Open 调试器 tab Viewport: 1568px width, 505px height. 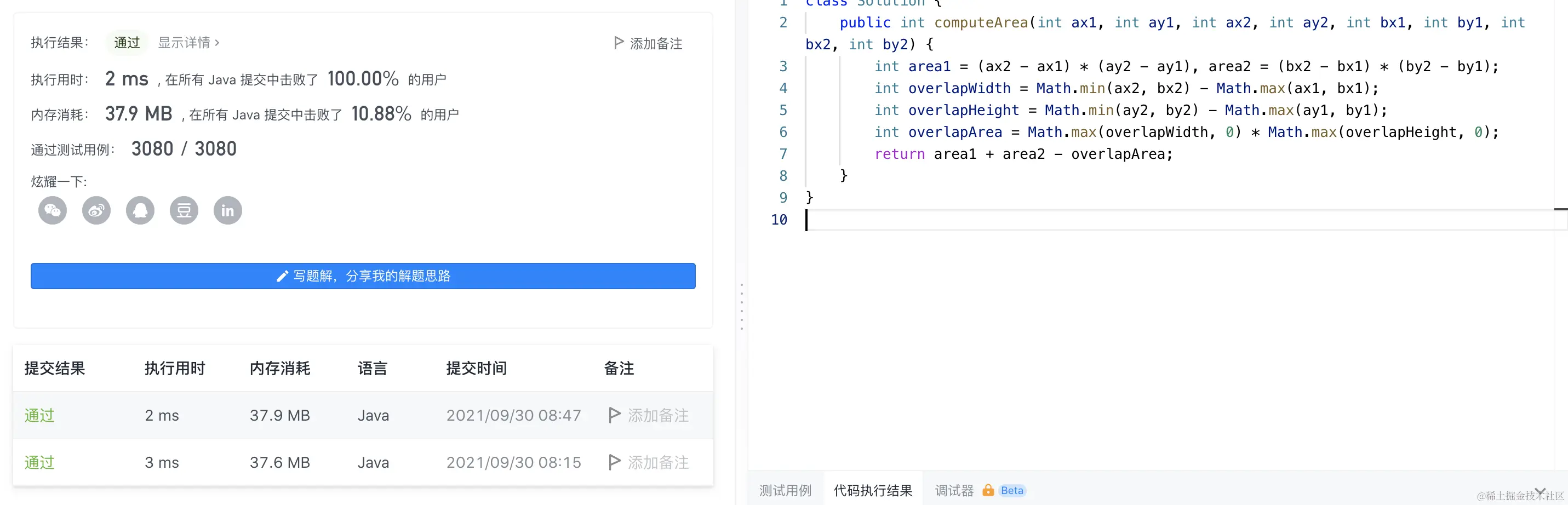[x=954, y=490]
